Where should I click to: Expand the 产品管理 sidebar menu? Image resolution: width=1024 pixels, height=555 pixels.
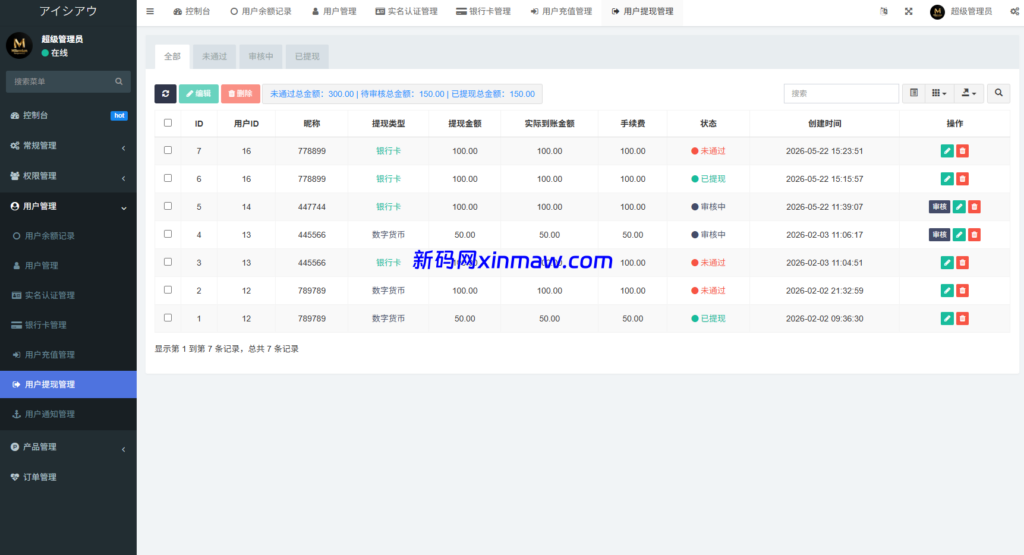point(69,447)
